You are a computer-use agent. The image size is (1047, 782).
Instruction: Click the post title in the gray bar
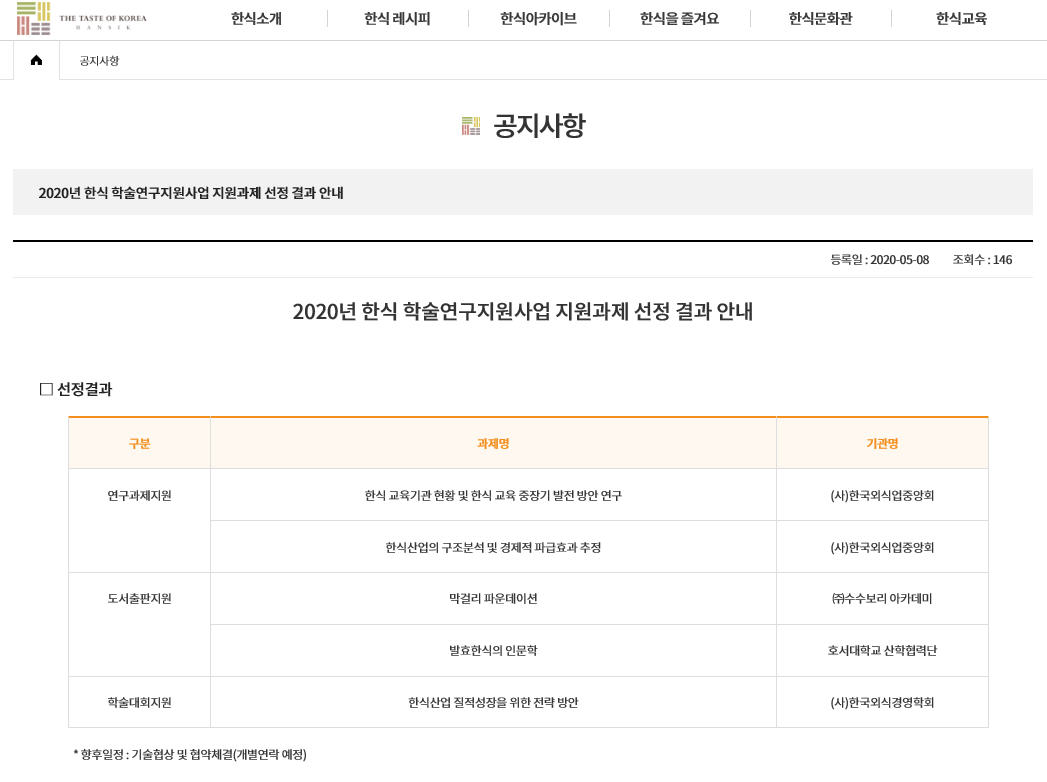(191, 193)
